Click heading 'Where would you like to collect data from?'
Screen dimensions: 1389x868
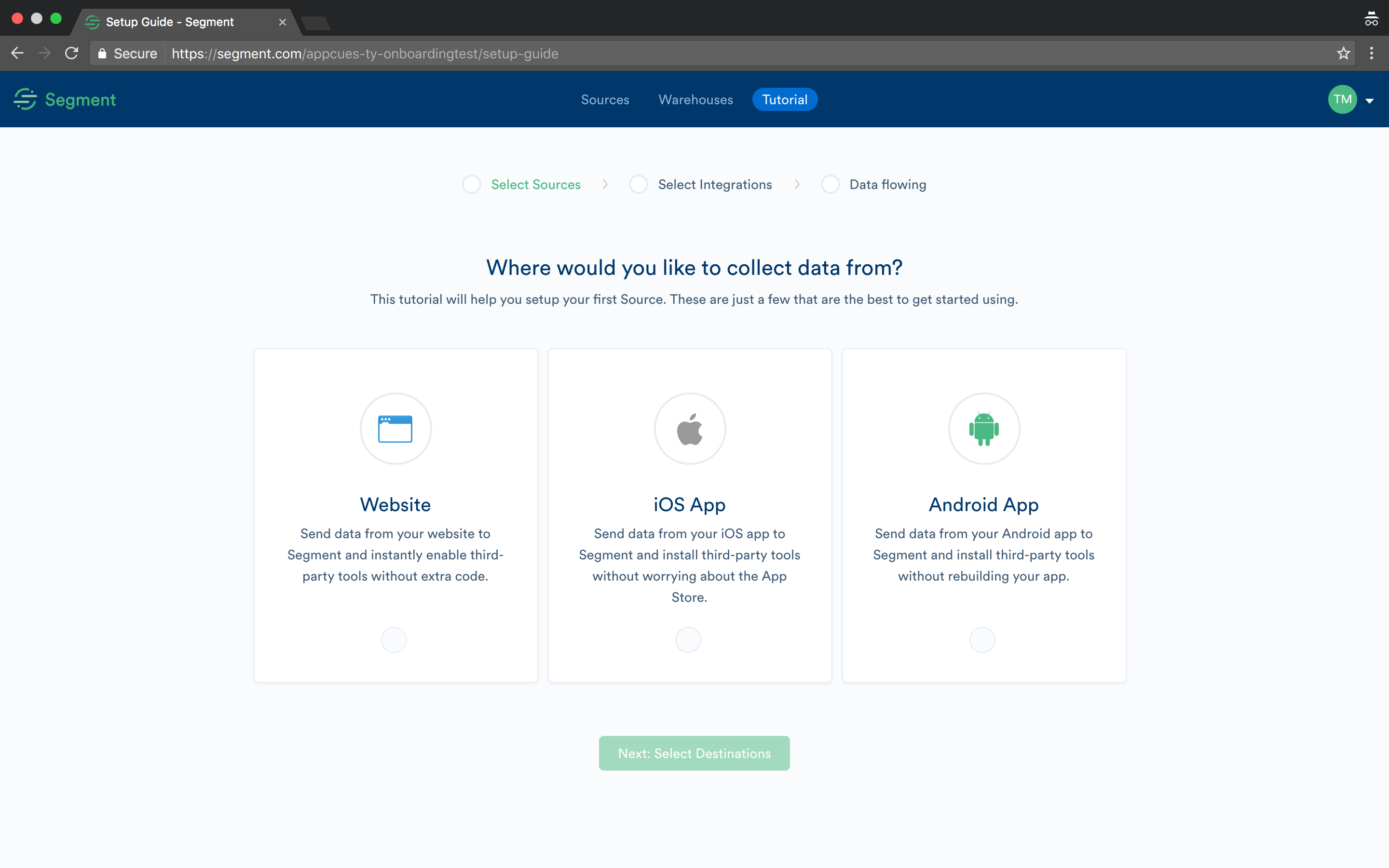(x=694, y=268)
